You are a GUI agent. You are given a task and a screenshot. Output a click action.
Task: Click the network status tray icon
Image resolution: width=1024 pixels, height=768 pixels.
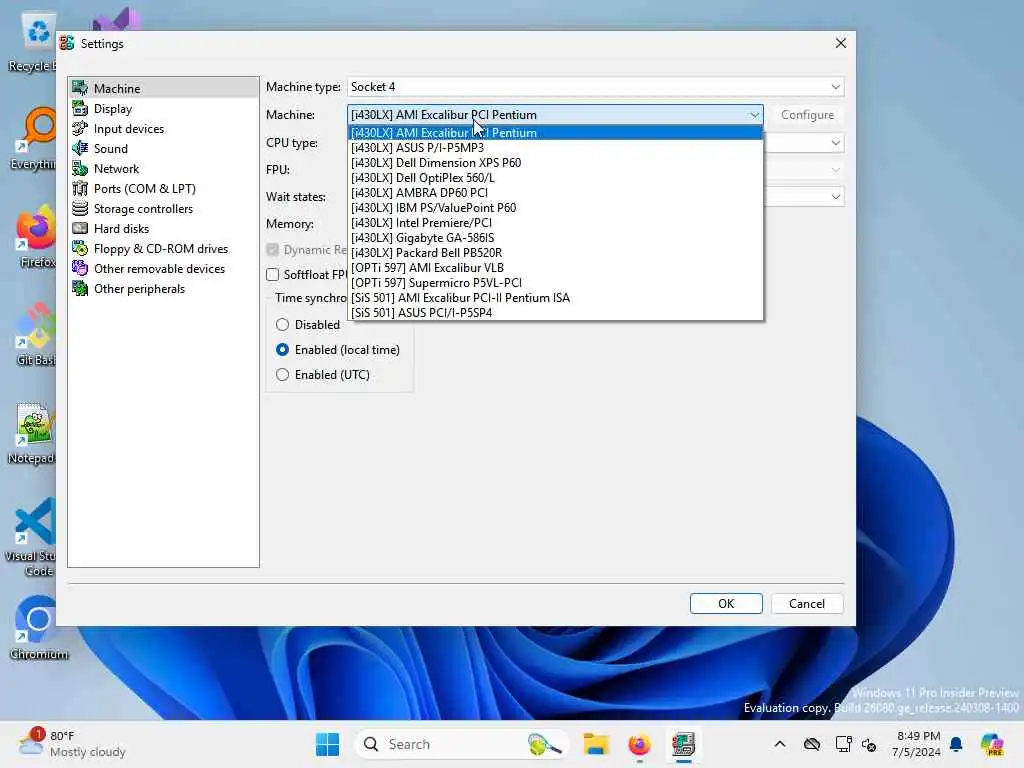pos(843,744)
